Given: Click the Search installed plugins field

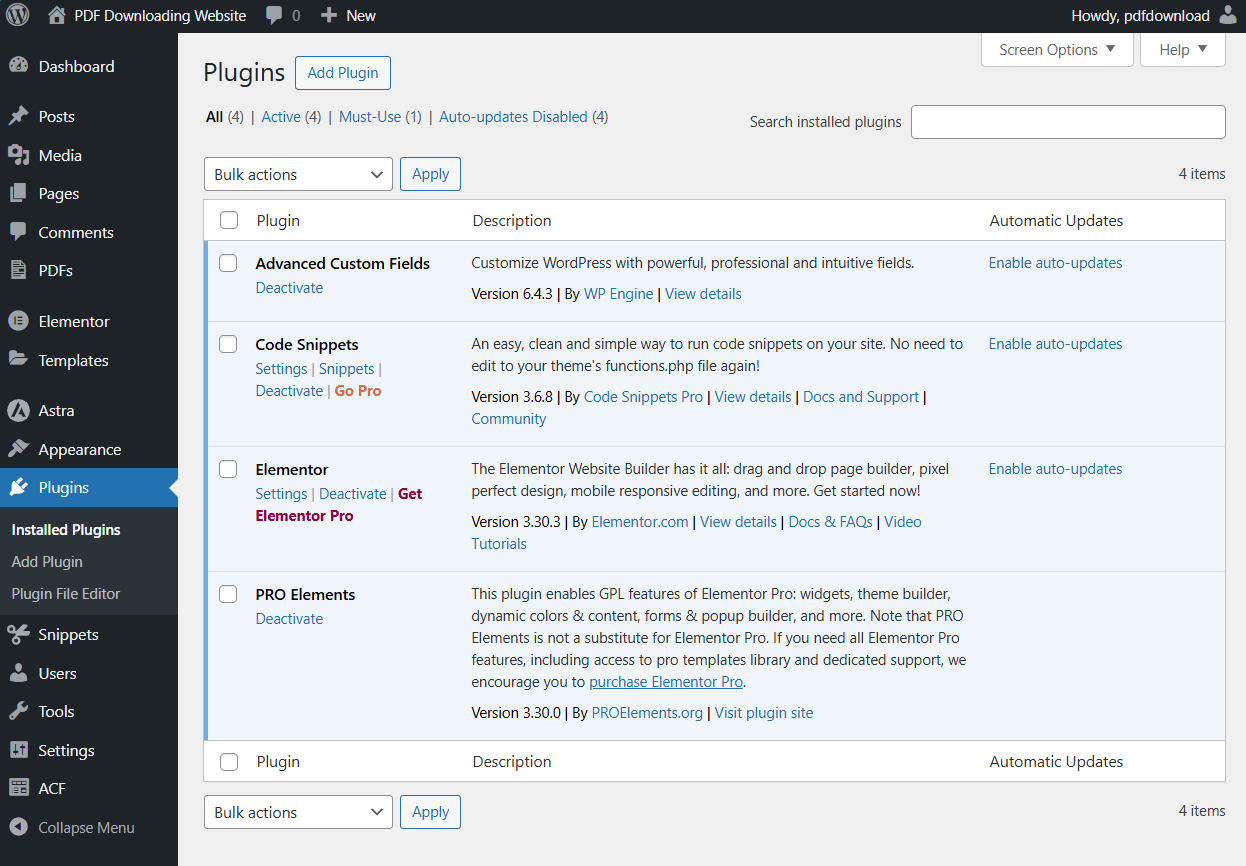Looking at the screenshot, I should [x=1068, y=122].
